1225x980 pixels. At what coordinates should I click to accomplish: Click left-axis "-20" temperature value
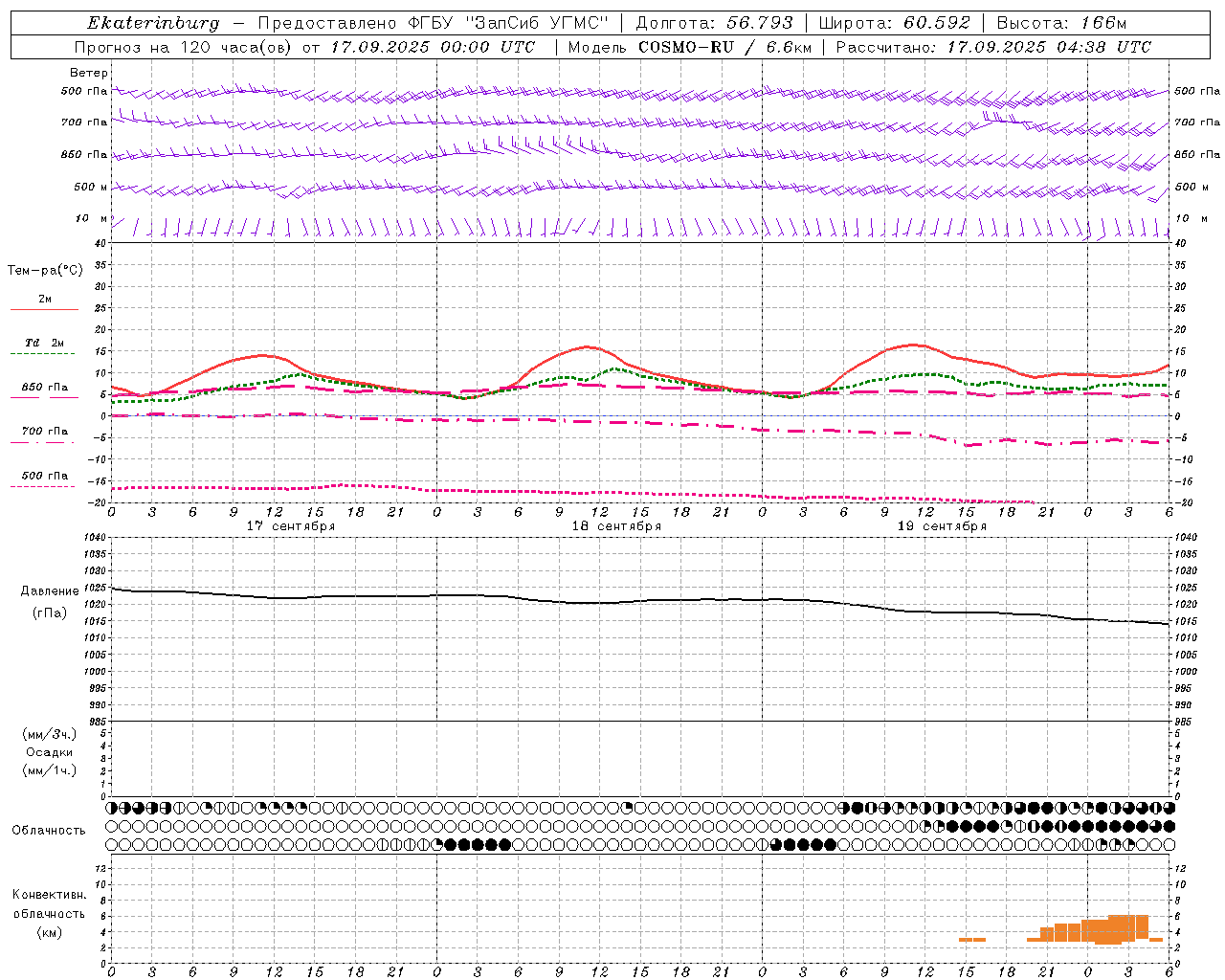point(98,502)
